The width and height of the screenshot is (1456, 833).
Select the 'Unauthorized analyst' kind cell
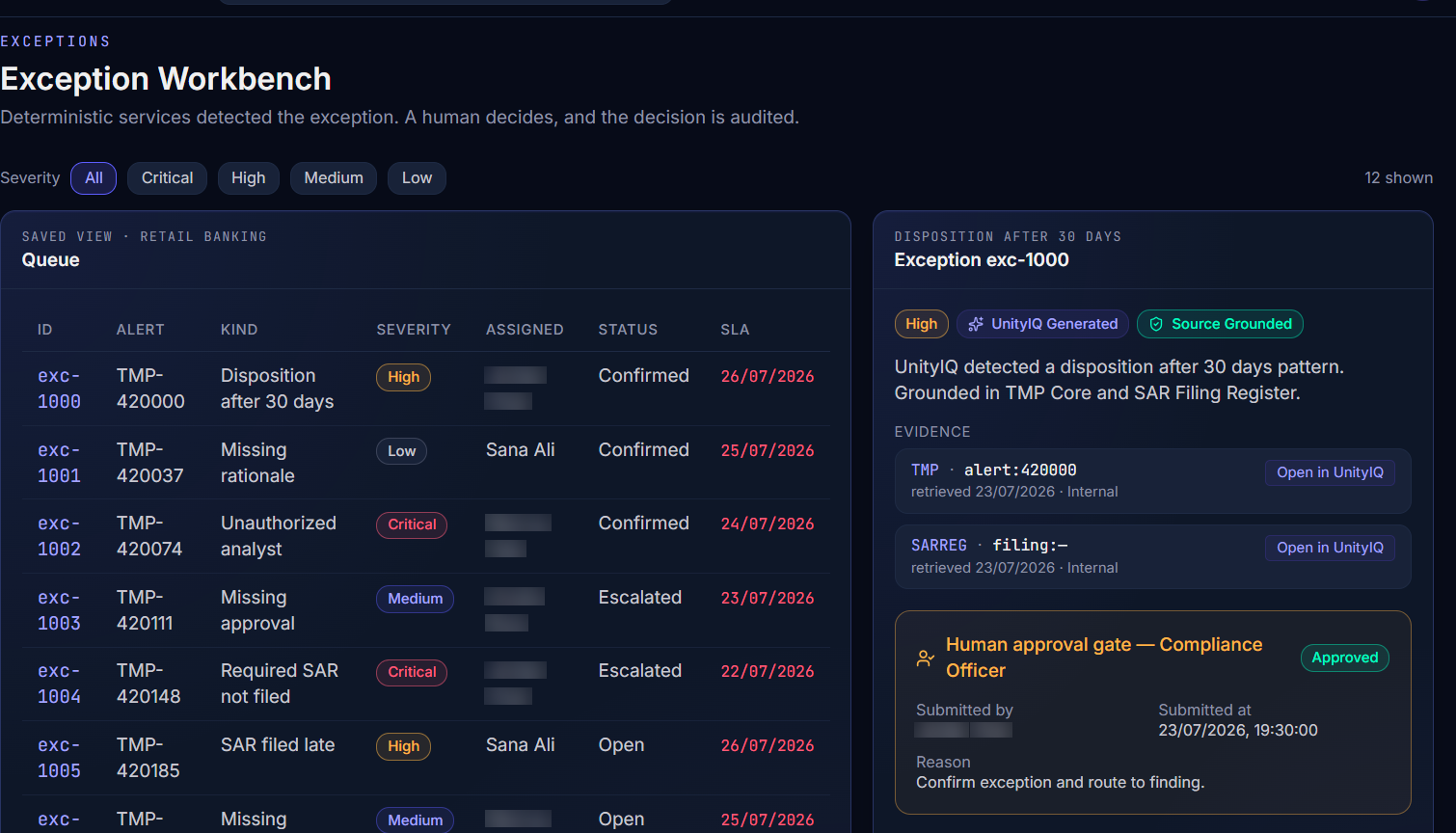pyautogui.click(x=279, y=536)
